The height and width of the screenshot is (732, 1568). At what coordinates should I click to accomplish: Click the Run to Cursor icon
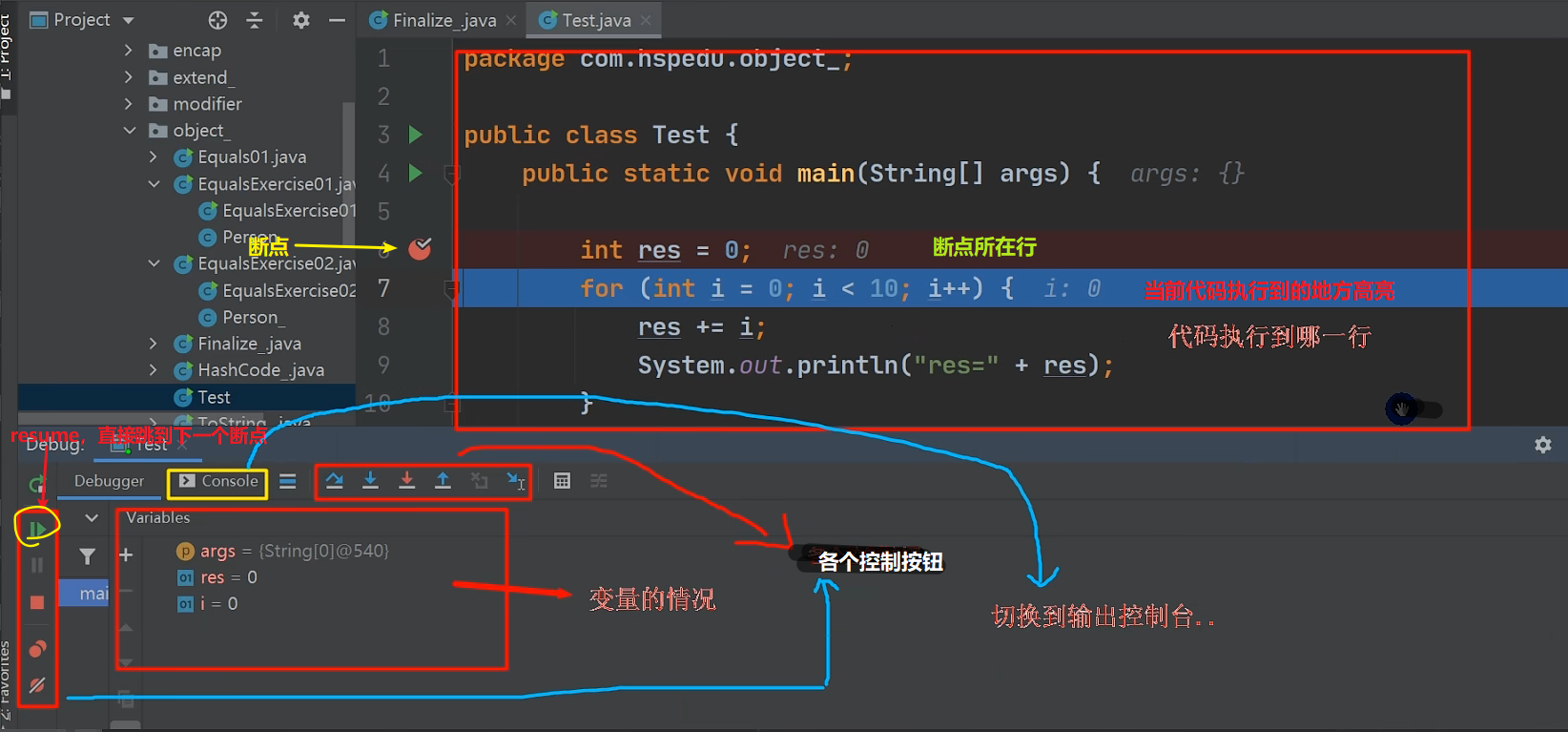(x=515, y=480)
